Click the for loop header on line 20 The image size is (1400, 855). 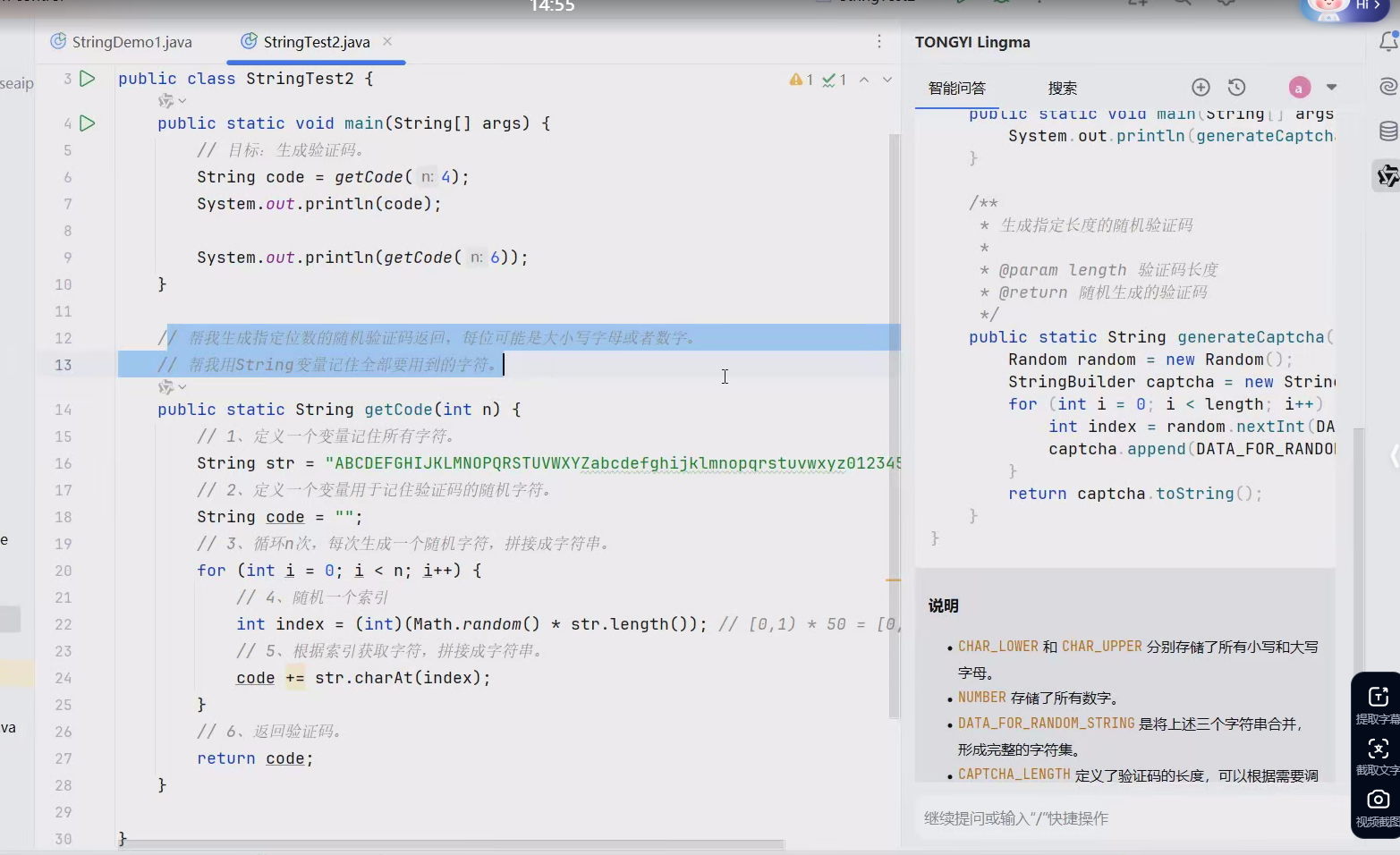pyautogui.click(x=339, y=571)
